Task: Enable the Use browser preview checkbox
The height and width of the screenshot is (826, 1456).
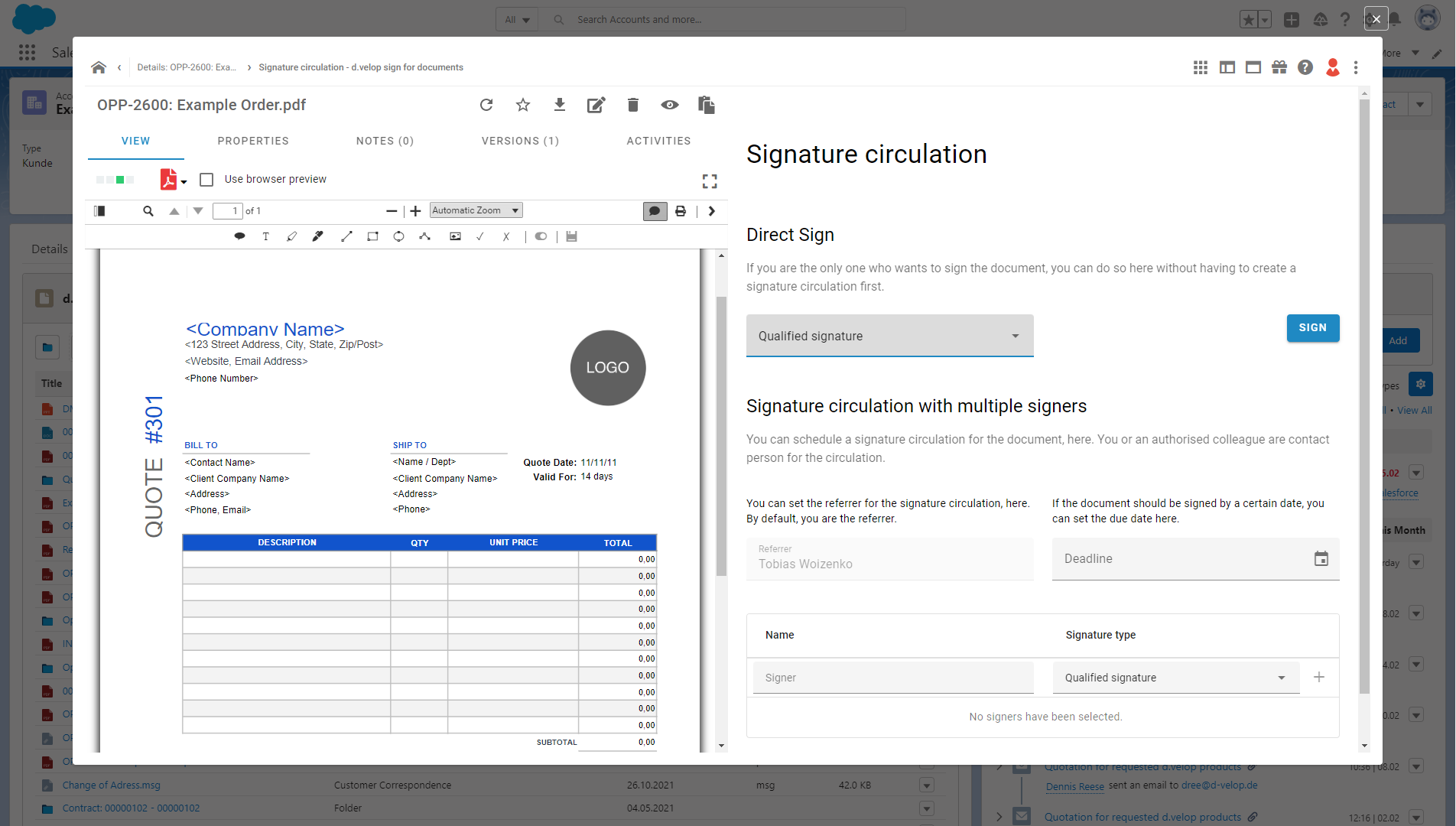Action: (206, 179)
